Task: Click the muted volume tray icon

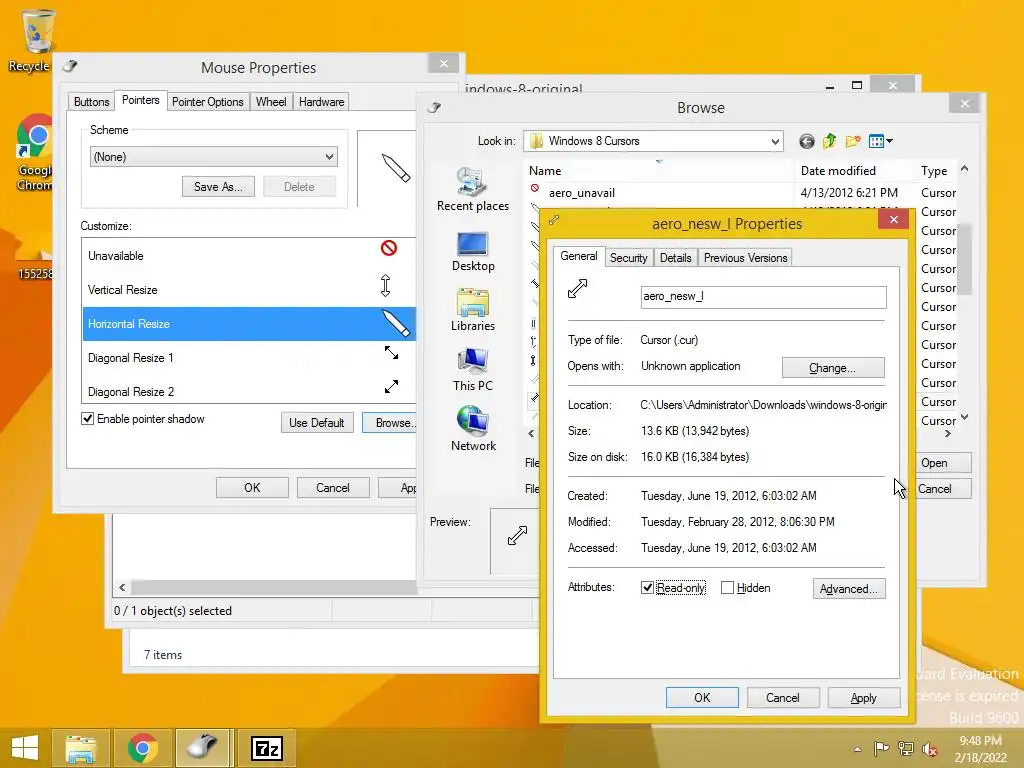Action: (x=930, y=749)
